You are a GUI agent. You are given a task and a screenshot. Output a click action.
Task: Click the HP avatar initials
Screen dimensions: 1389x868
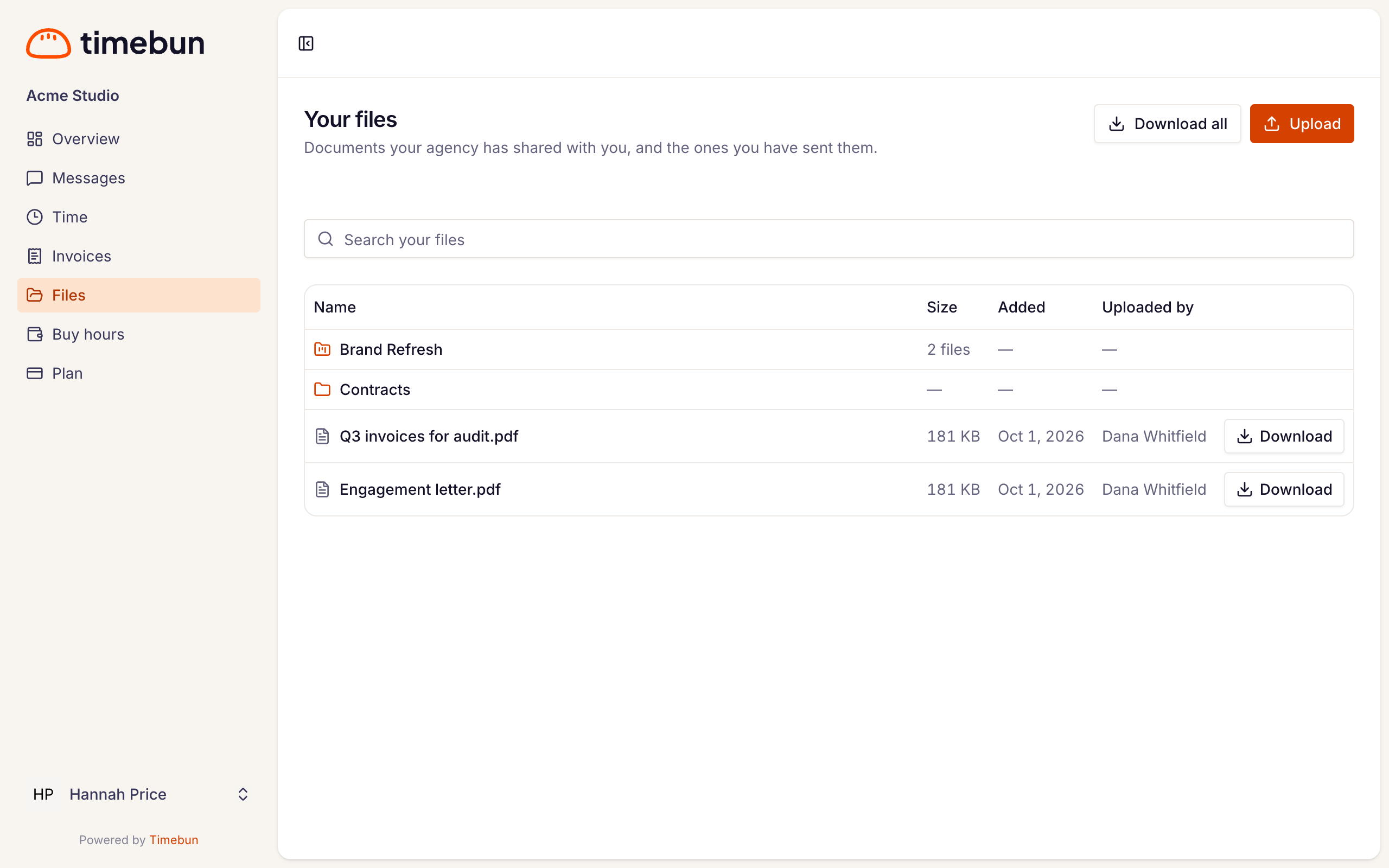click(x=43, y=794)
